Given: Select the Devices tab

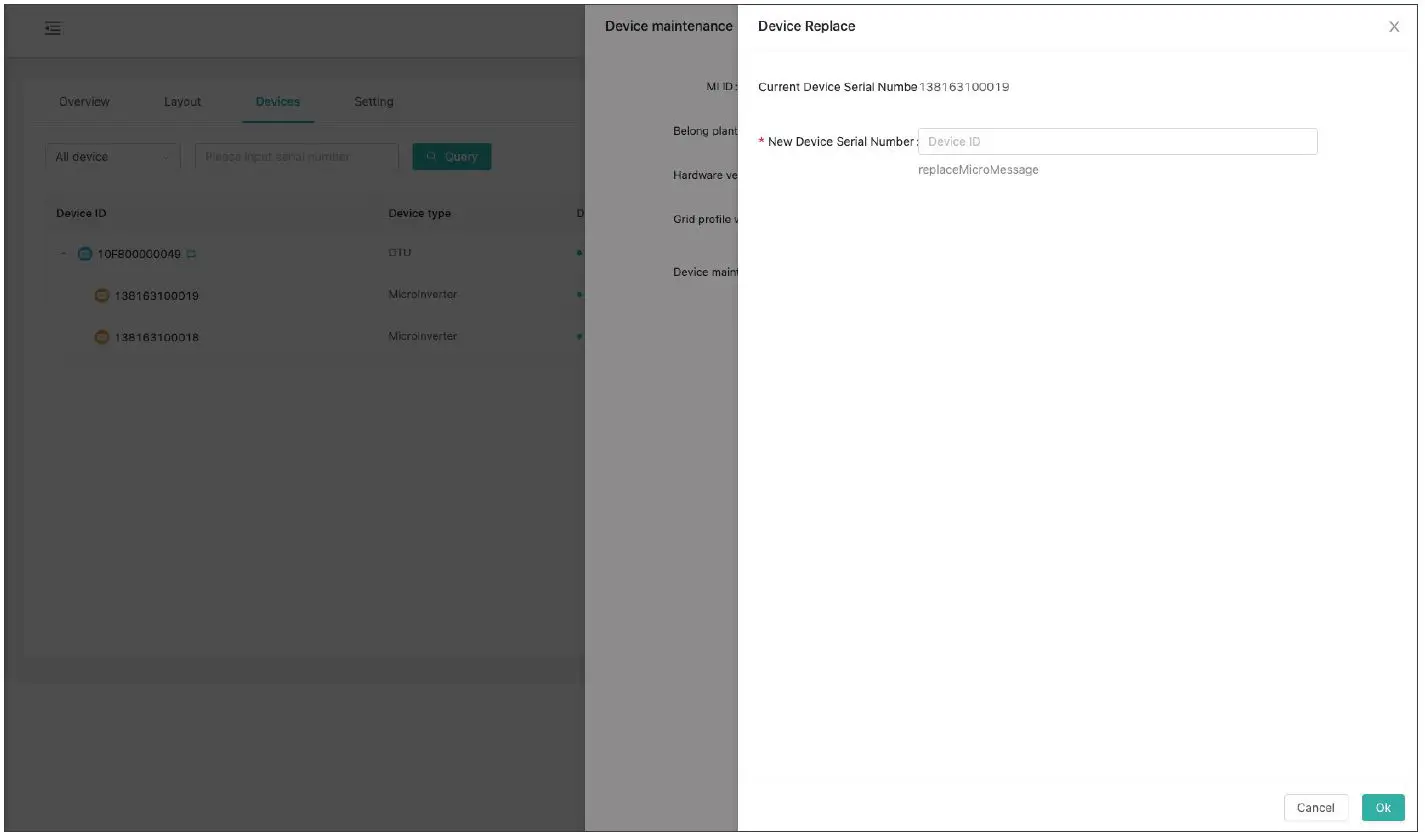Looking at the screenshot, I should coord(278,102).
